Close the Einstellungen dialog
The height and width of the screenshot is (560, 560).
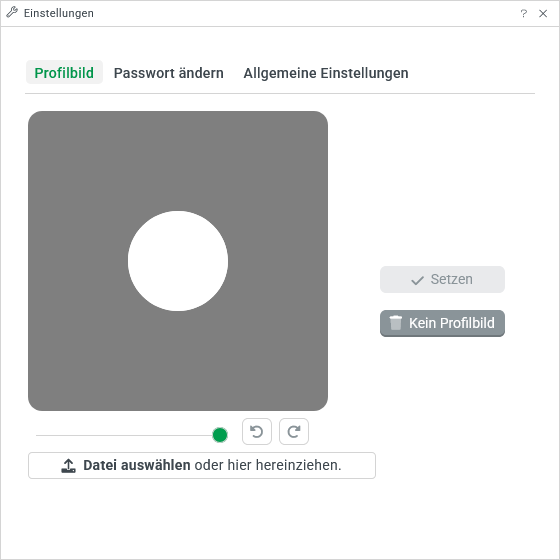pos(543,13)
